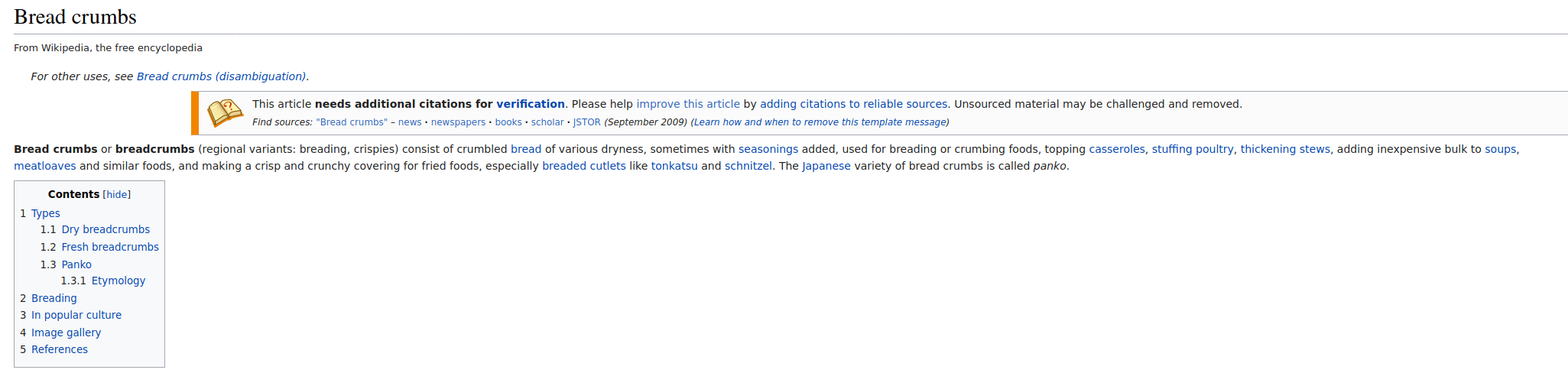The height and width of the screenshot is (386, 1568).
Task: Open the scholar sources link
Action: 547,122
